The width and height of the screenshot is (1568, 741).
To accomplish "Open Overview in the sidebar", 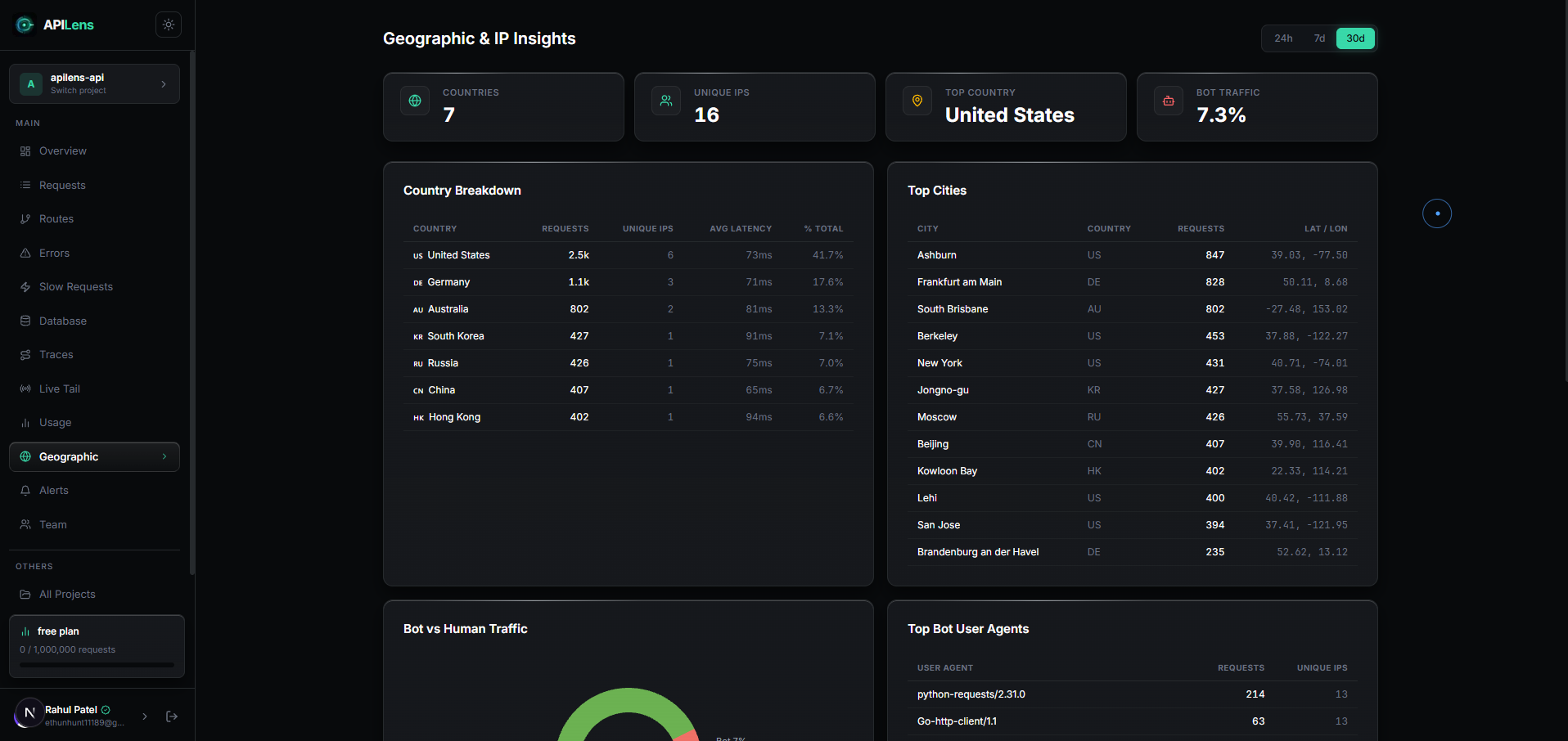I will tap(94, 151).
